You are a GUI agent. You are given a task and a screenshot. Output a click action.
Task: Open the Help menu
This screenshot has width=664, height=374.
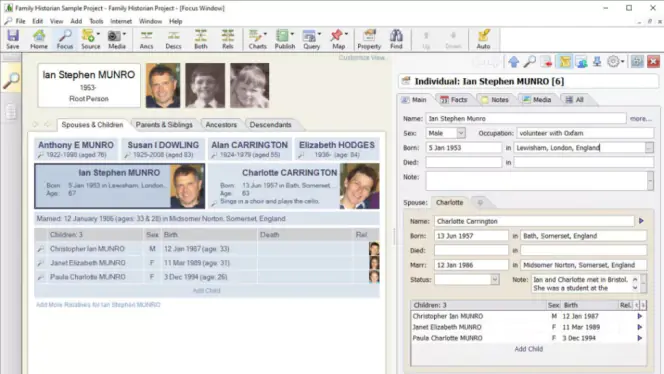[x=175, y=21]
